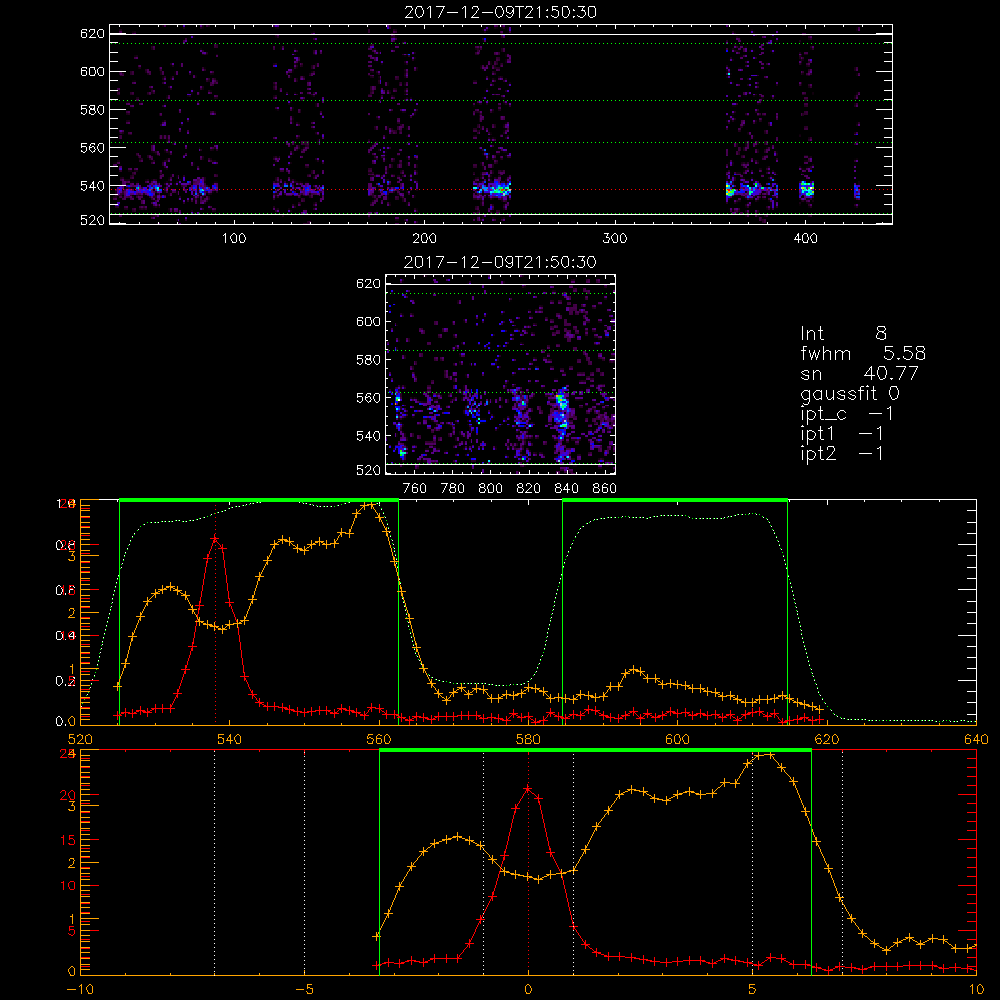Click the -5 x-axis label of the bottom plot
The image size is (1000, 1000).
(304, 989)
